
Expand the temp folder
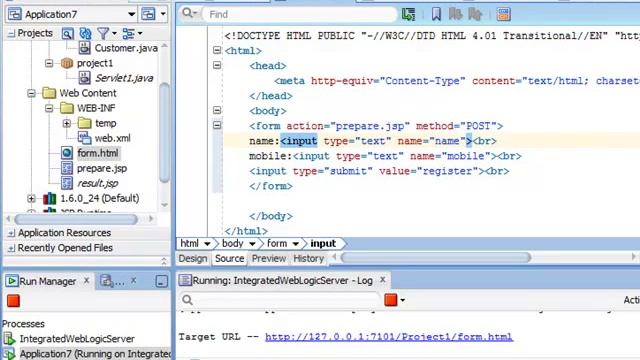coord(67,123)
